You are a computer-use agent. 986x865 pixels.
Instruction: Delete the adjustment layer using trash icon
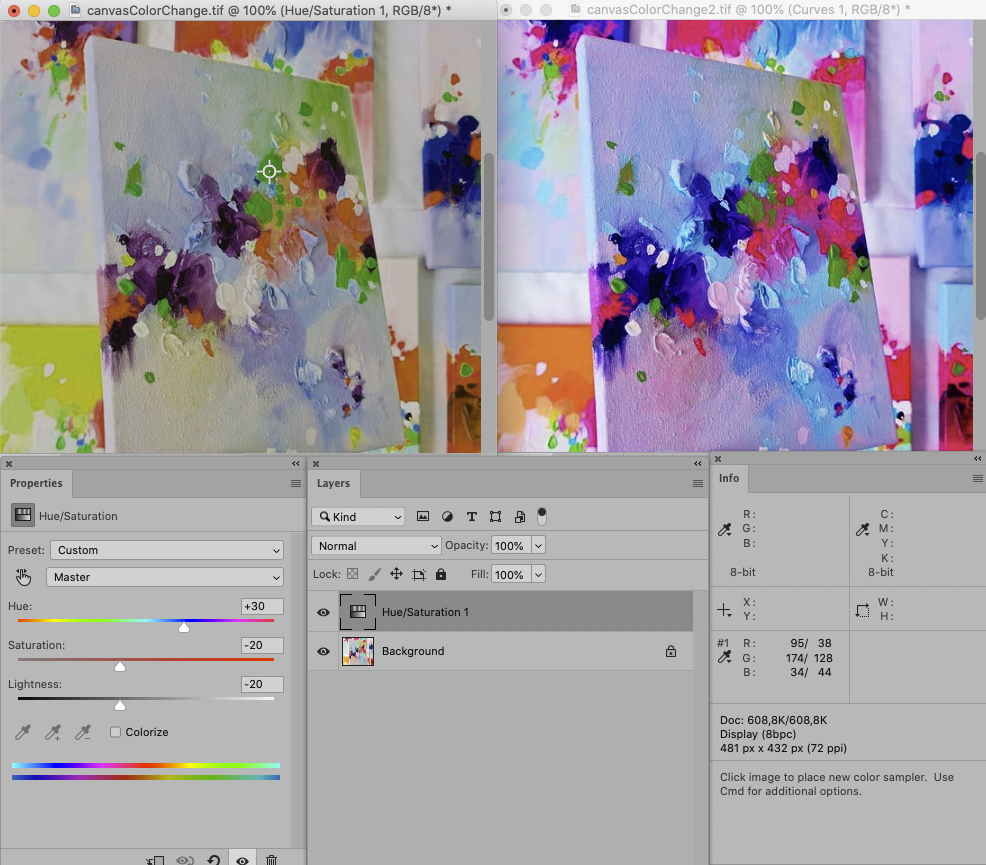click(x=271, y=860)
